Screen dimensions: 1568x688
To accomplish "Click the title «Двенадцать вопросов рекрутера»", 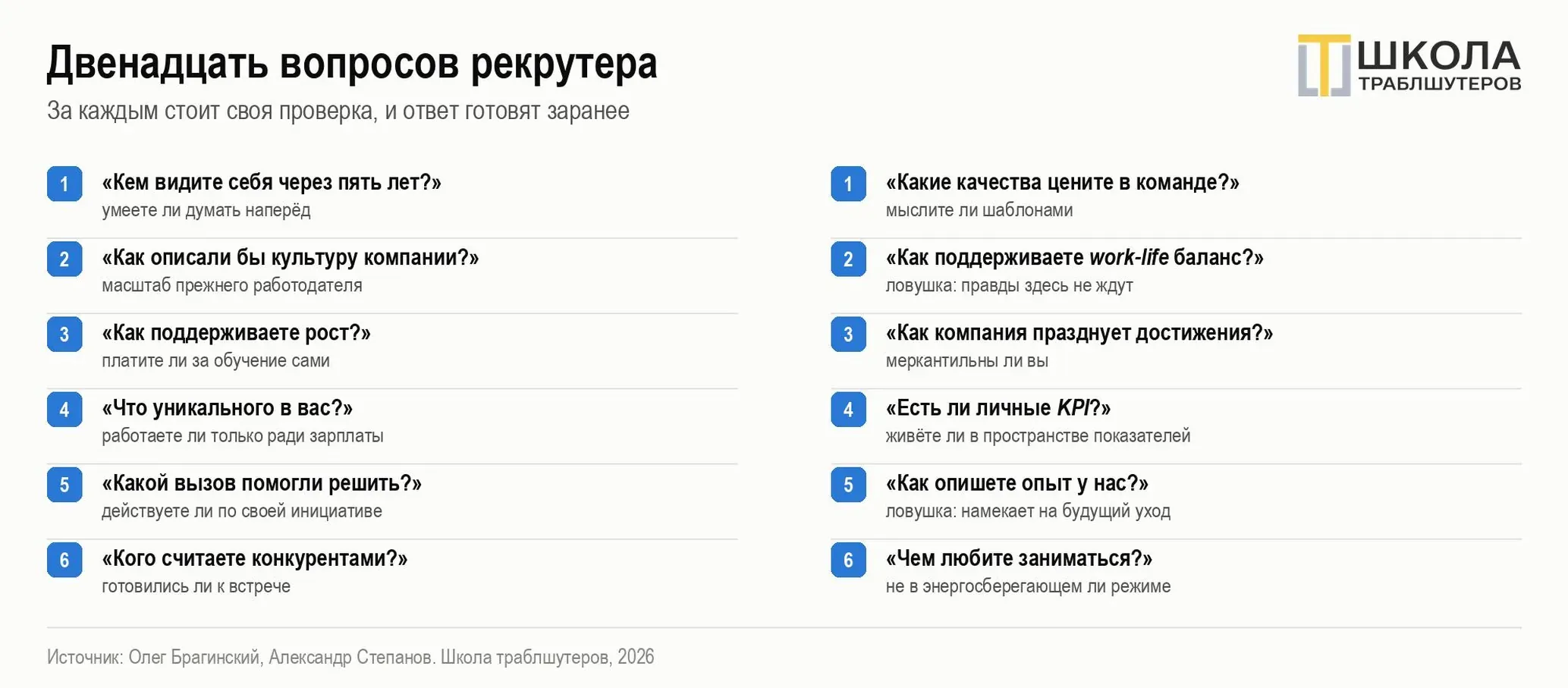I will (x=352, y=62).
